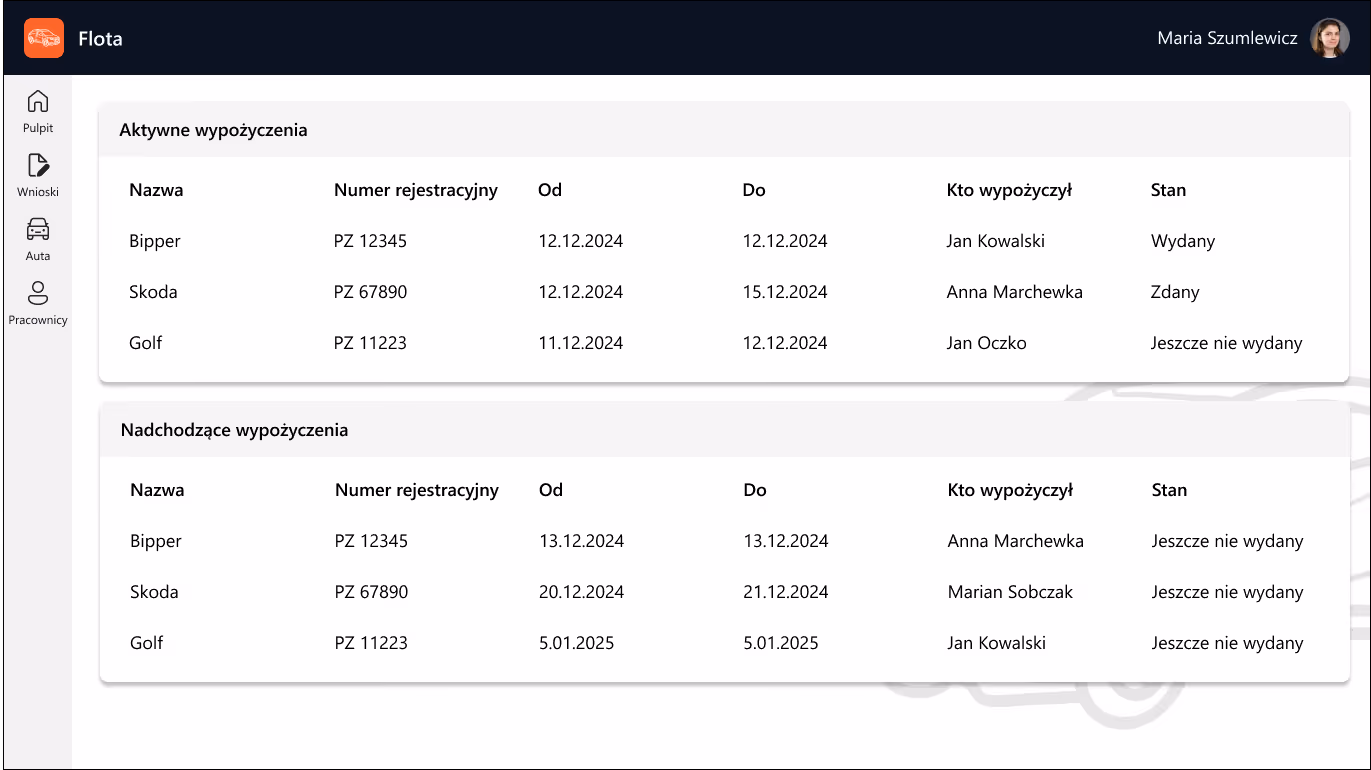The height and width of the screenshot is (770, 1371).
Task: Click the Maria Szumlewicz user name
Action: tap(1227, 39)
